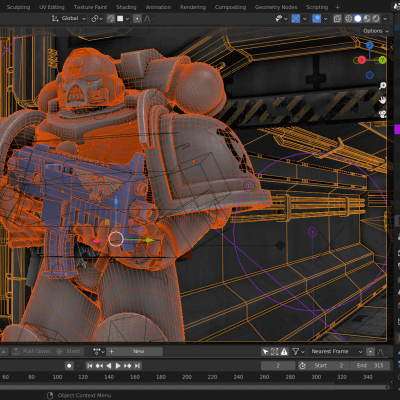The image size is (400, 400).
Task: Toggle show hidden bracket icon
Action: (275, 351)
